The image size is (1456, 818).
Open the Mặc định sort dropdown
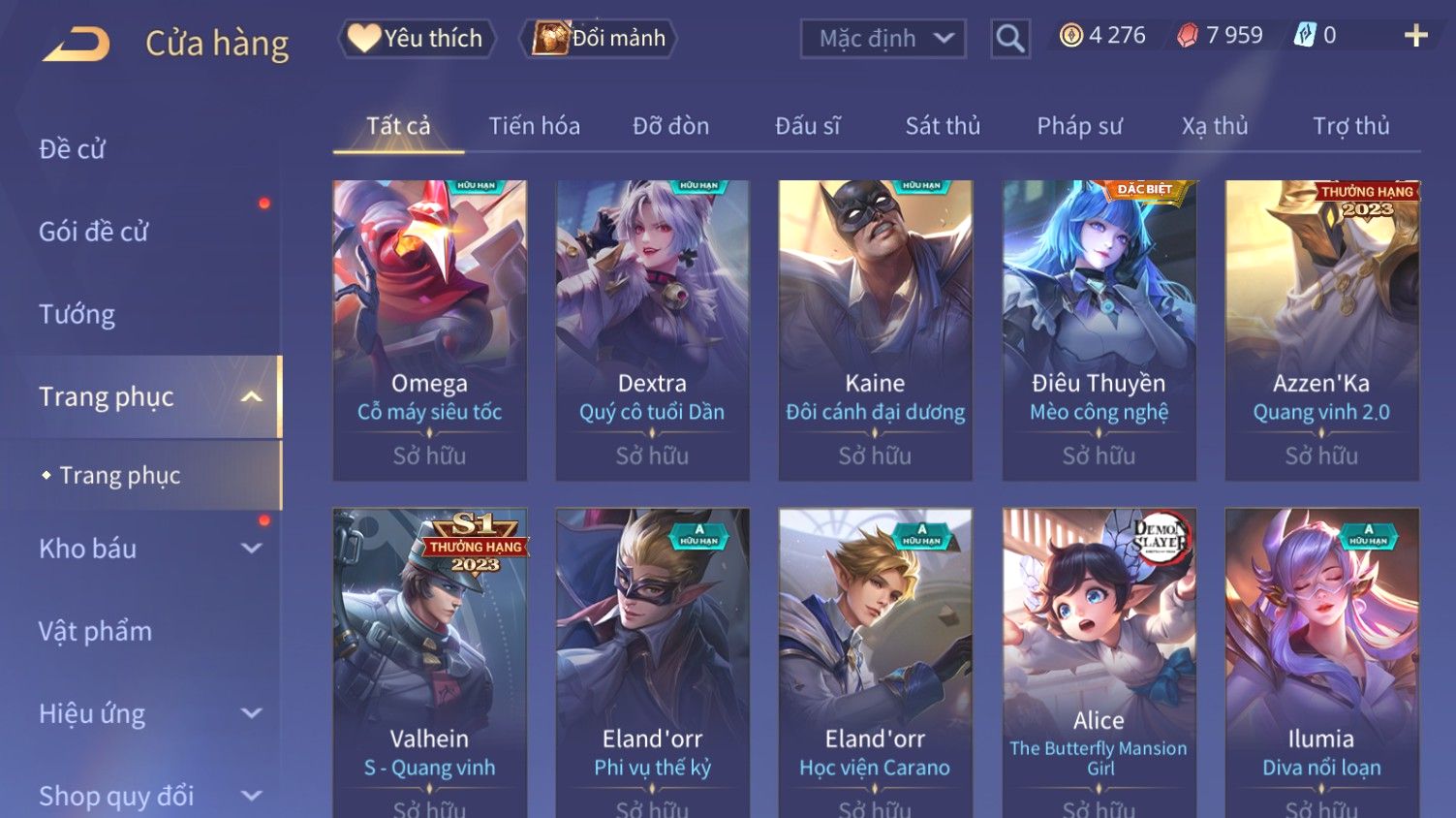point(883,39)
